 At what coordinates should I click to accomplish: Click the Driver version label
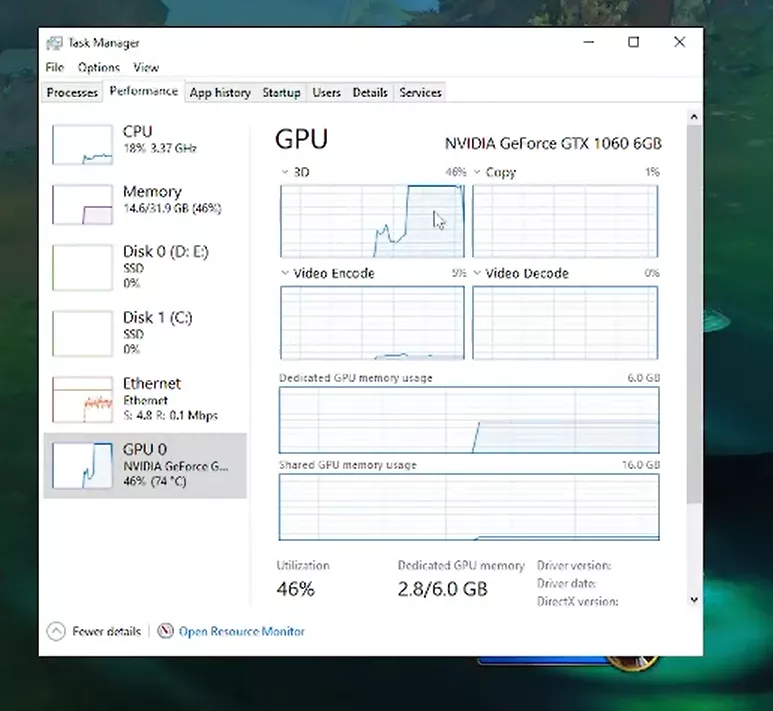click(574, 566)
